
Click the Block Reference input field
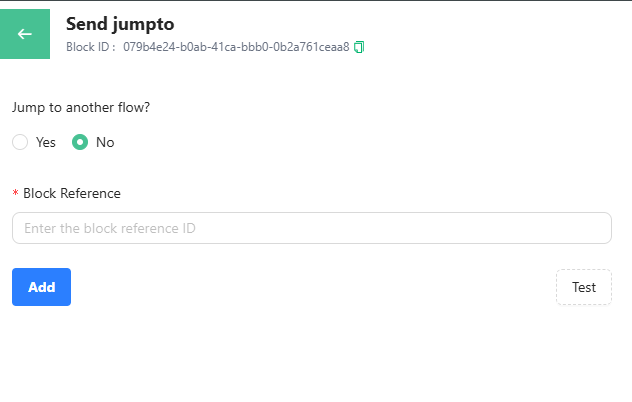click(311, 228)
